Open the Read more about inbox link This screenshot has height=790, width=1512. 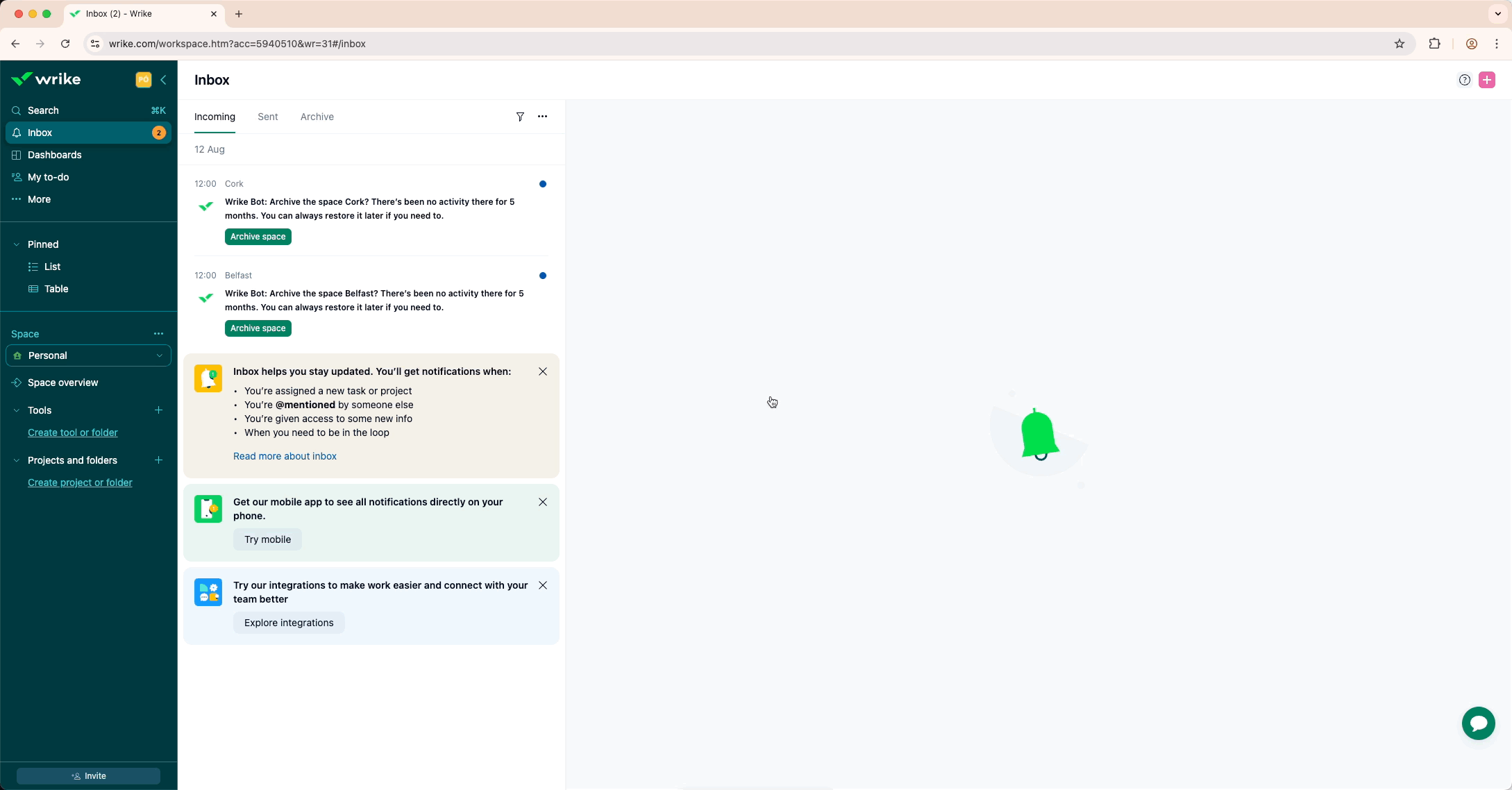pos(285,456)
